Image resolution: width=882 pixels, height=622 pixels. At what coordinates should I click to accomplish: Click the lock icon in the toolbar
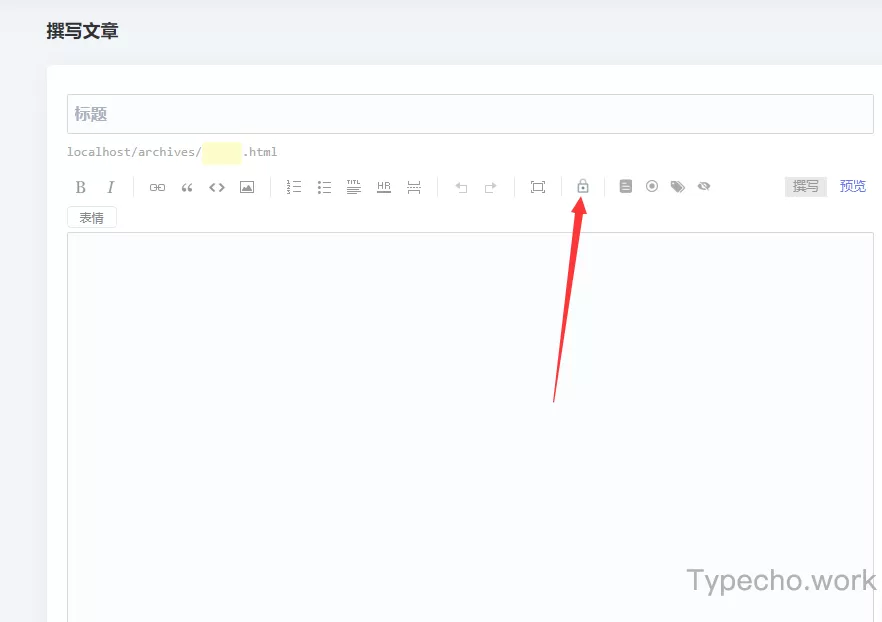pos(583,187)
